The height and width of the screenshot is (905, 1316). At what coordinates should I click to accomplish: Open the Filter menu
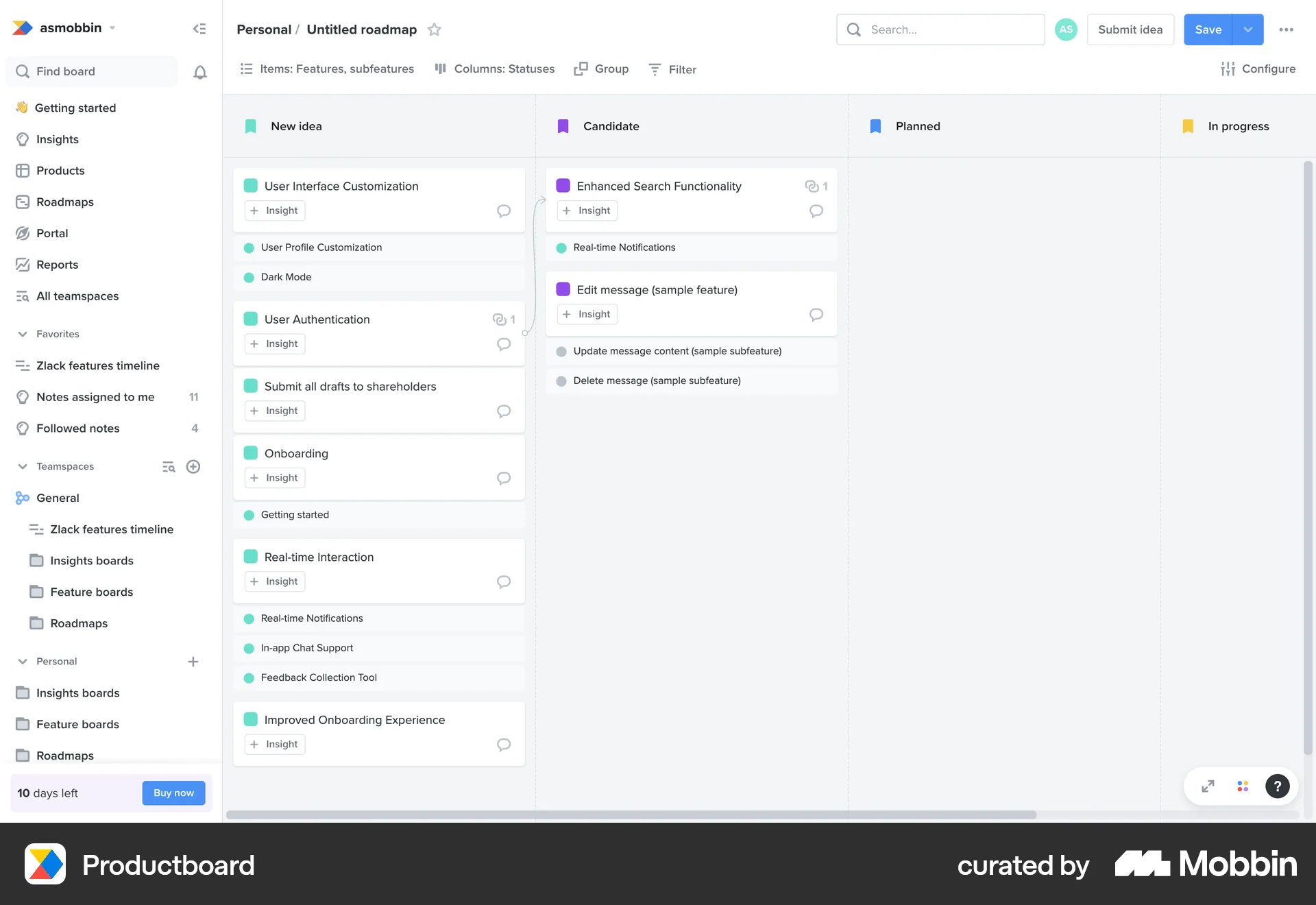click(x=672, y=69)
